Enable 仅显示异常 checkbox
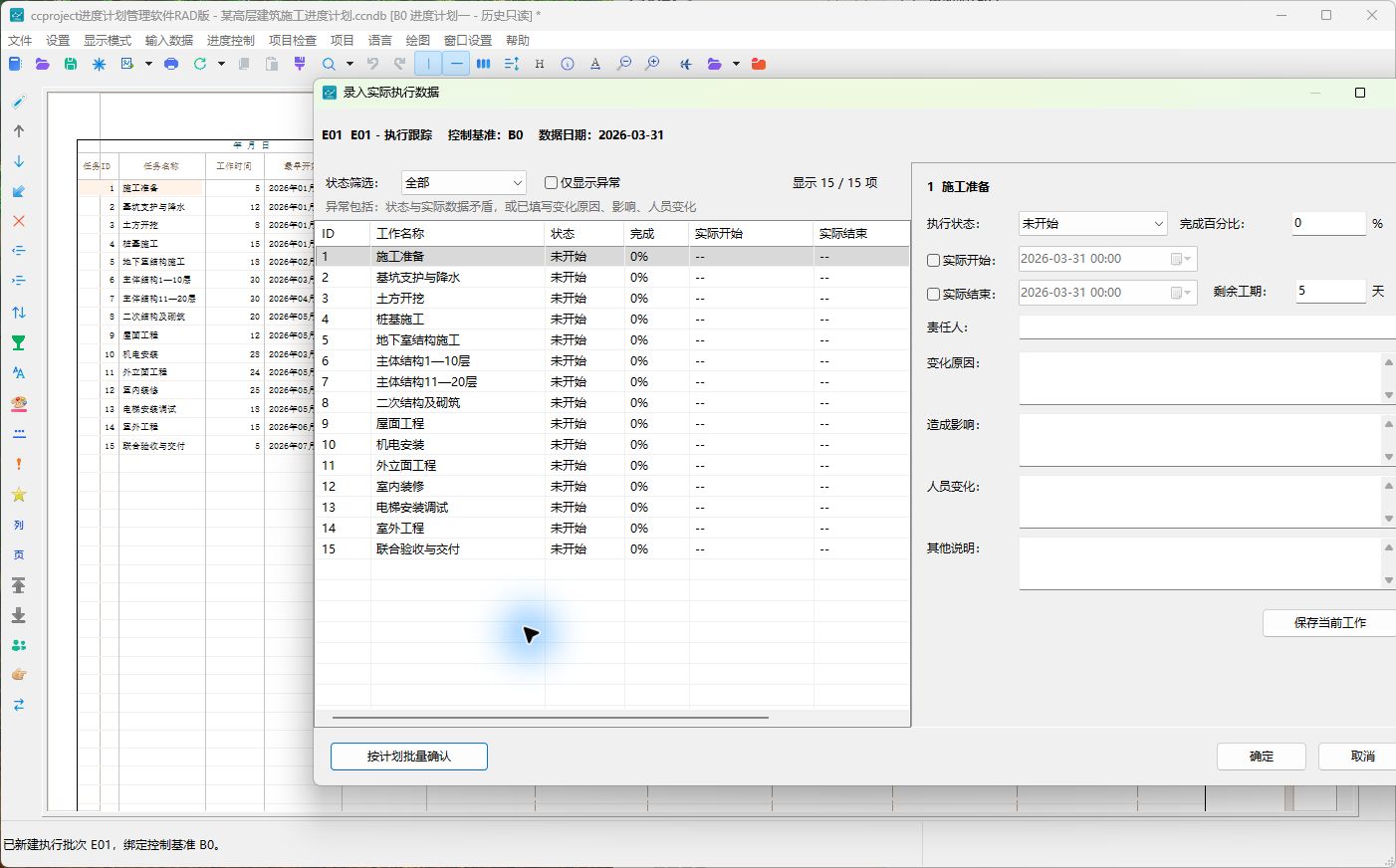The width and height of the screenshot is (1396, 868). pos(551,183)
